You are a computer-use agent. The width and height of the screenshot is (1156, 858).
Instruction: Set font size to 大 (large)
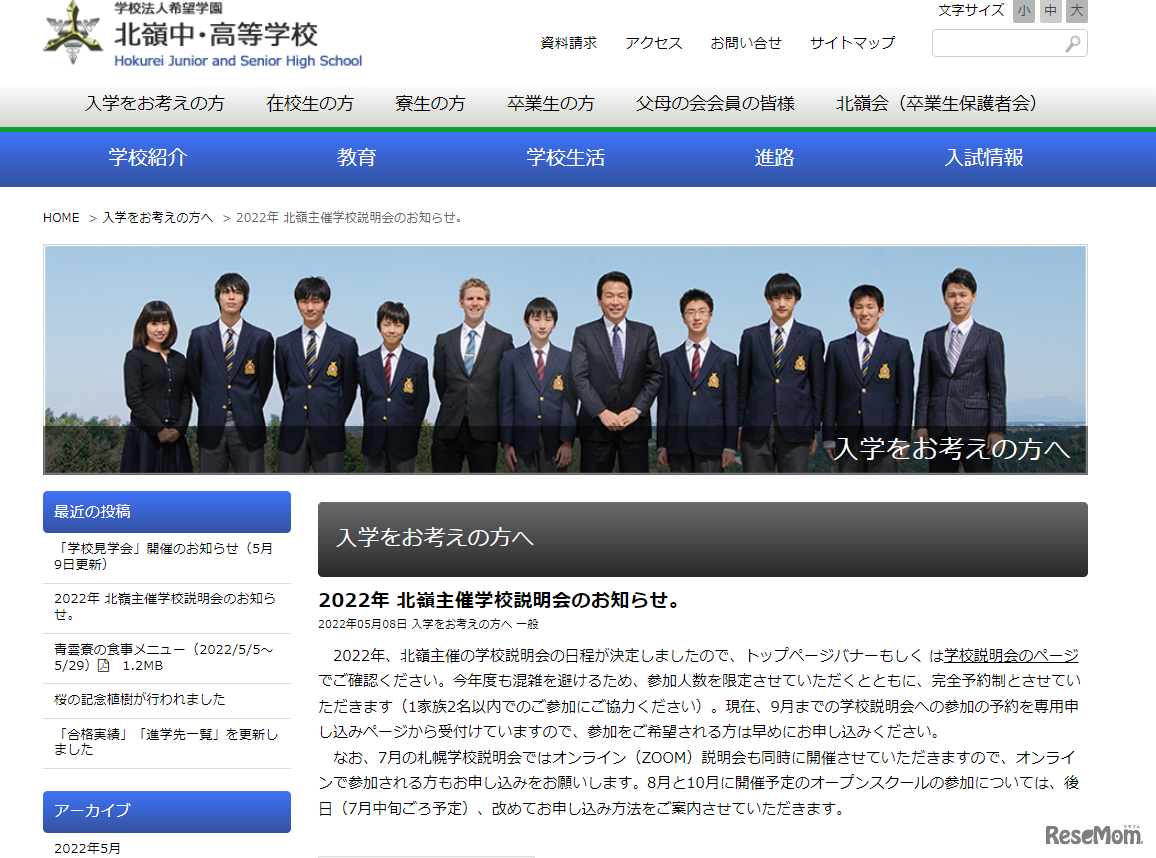pyautogui.click(x=1077, y=11)
